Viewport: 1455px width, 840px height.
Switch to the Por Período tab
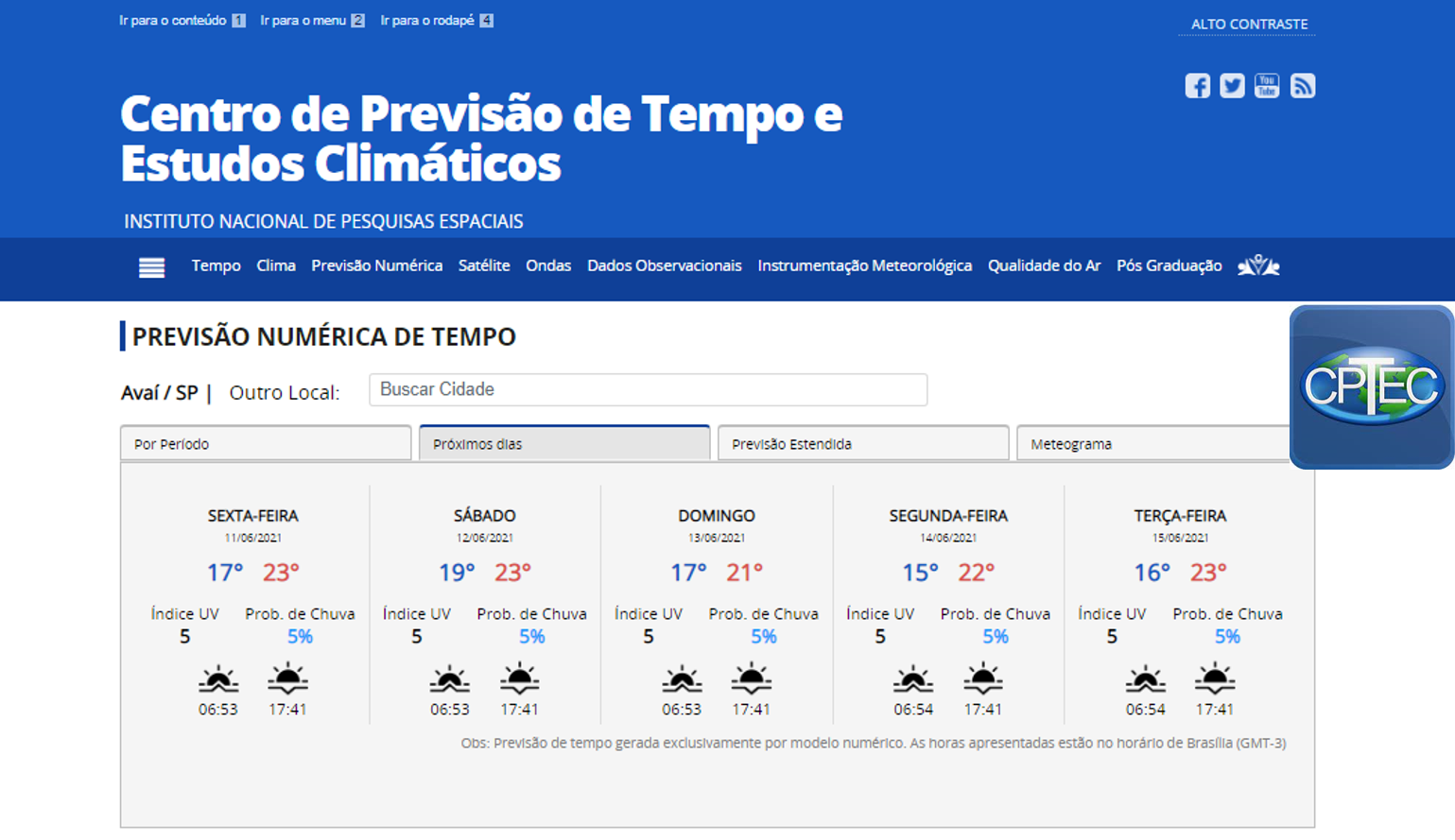tap(265, 443)
